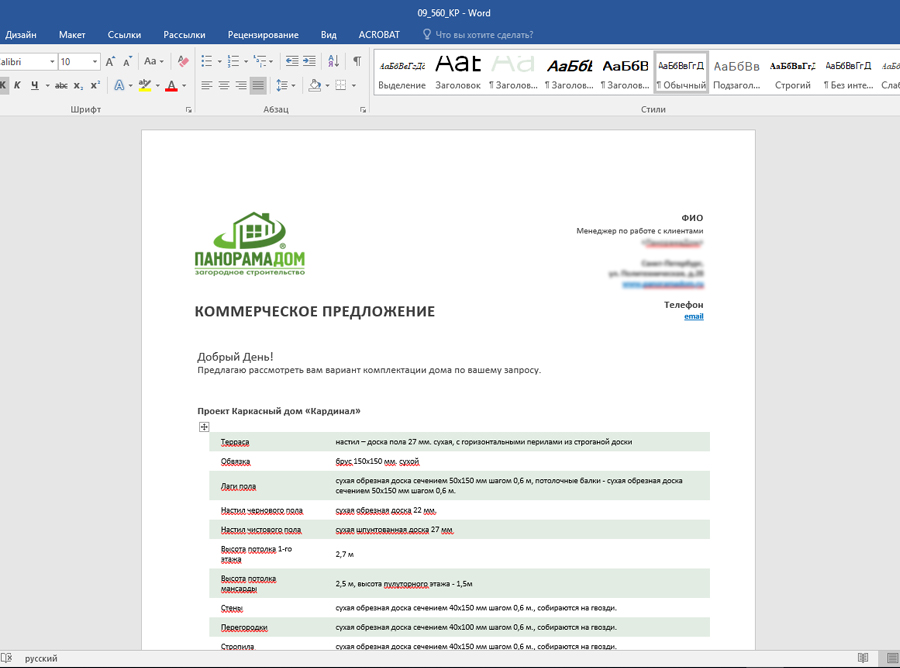Toggle justified alignment

coord(258,86)
